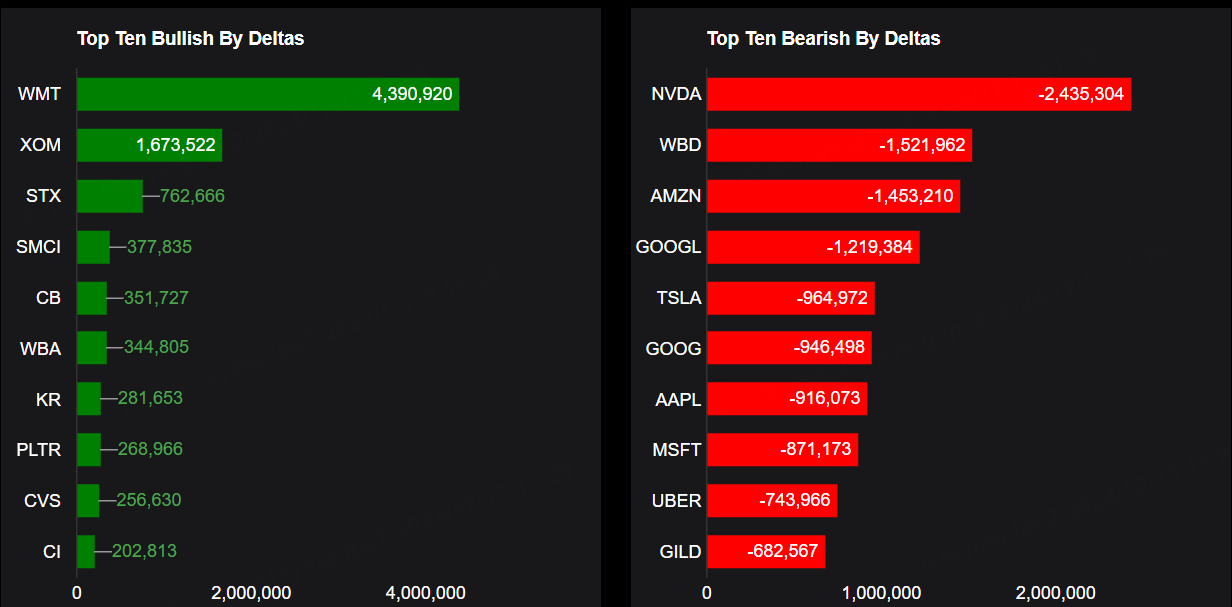Click the value -871,173
The height and width of the screenshot is (607, 1232).
(816, 449)
